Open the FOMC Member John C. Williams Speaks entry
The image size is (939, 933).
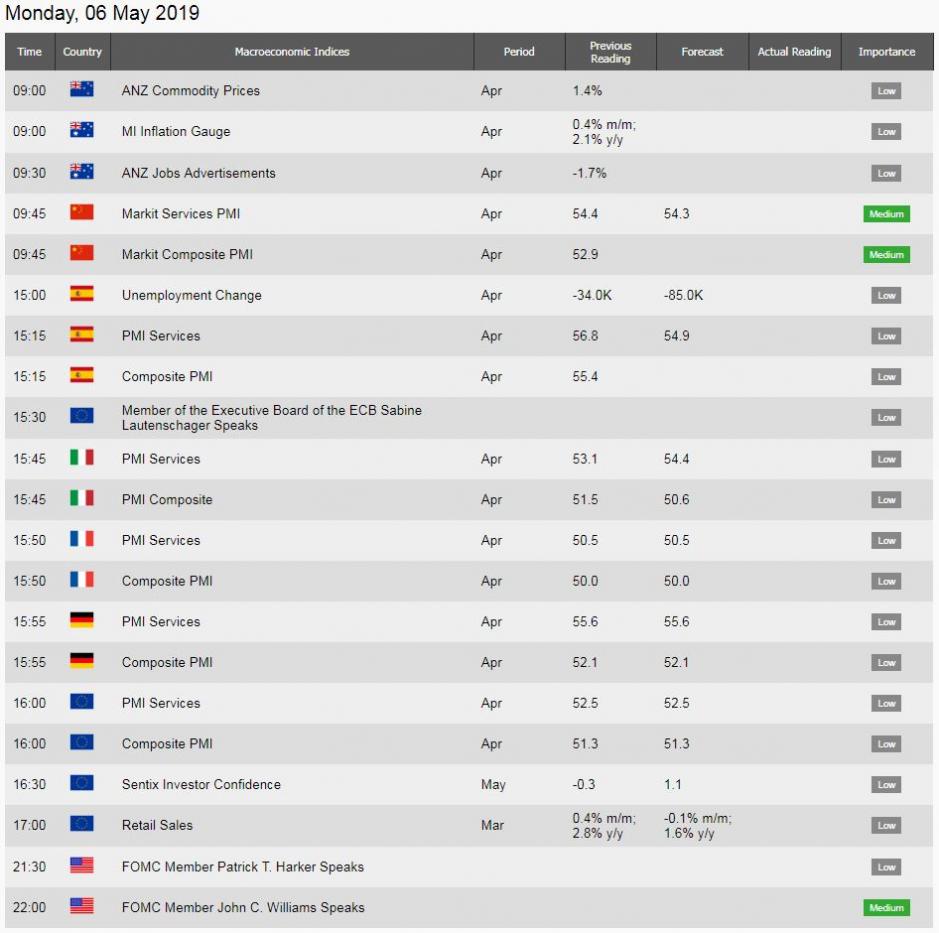(243, 907)
